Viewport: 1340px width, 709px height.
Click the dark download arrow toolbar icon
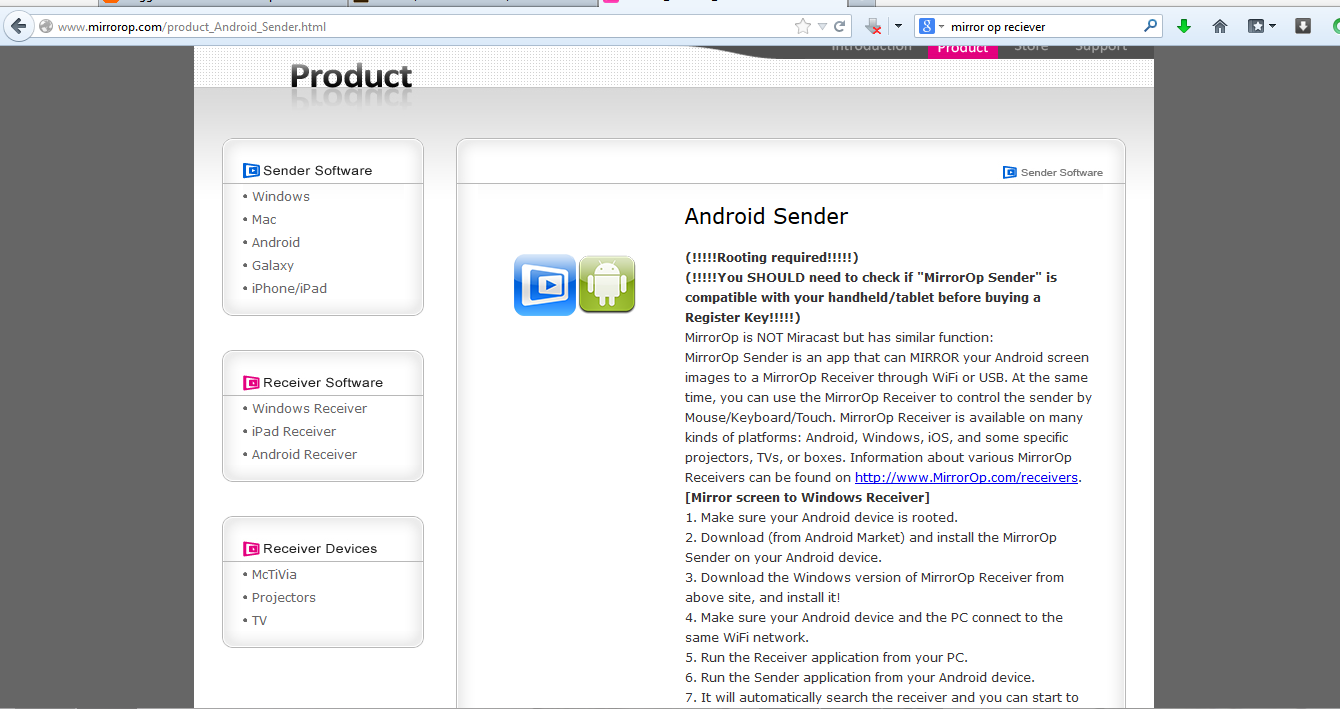pyautogui.click(x=1303, y=27)
